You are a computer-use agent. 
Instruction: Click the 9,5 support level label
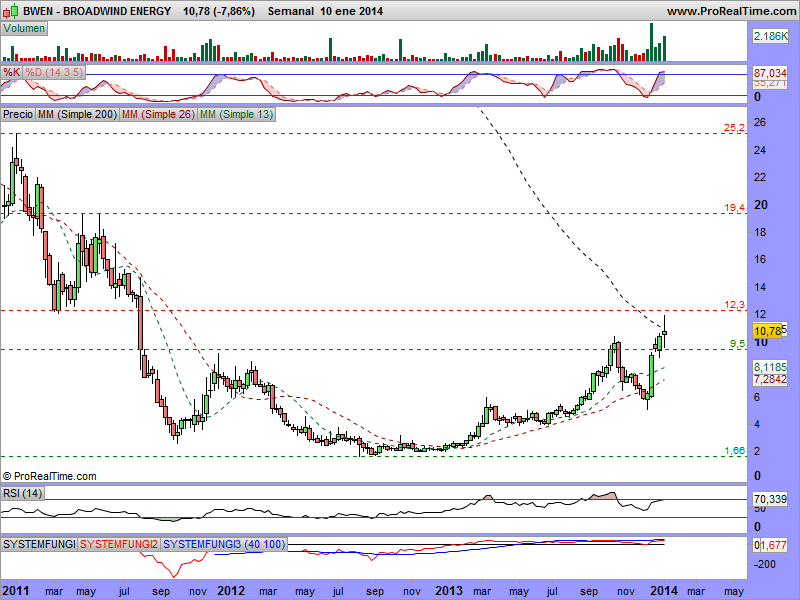coord(737,344)
